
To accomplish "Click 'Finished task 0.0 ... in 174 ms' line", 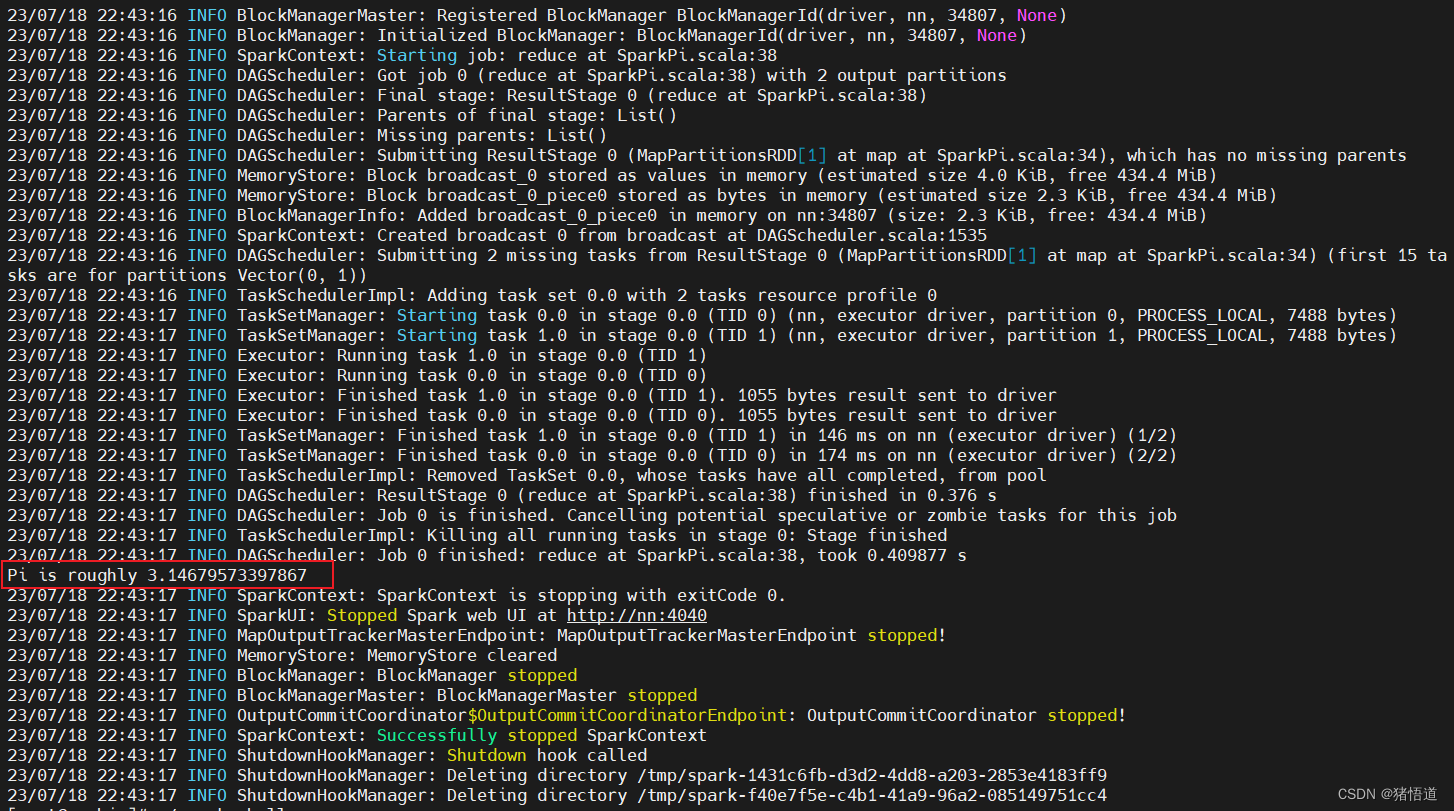I will coord(592,455).
